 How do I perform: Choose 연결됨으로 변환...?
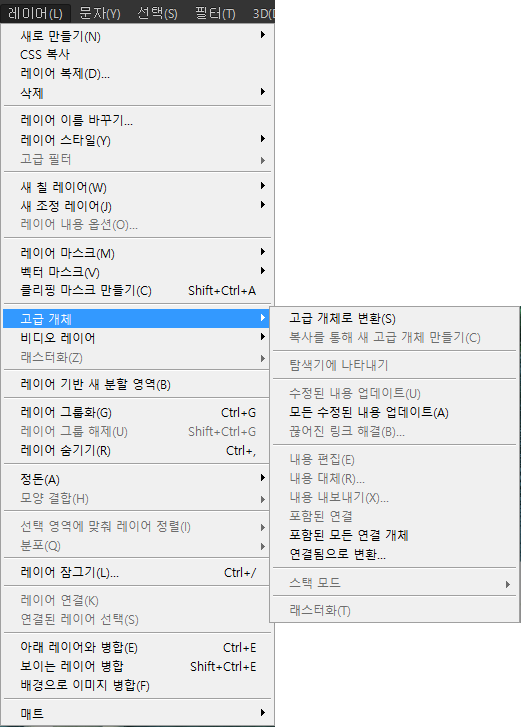tap(394, 555)
